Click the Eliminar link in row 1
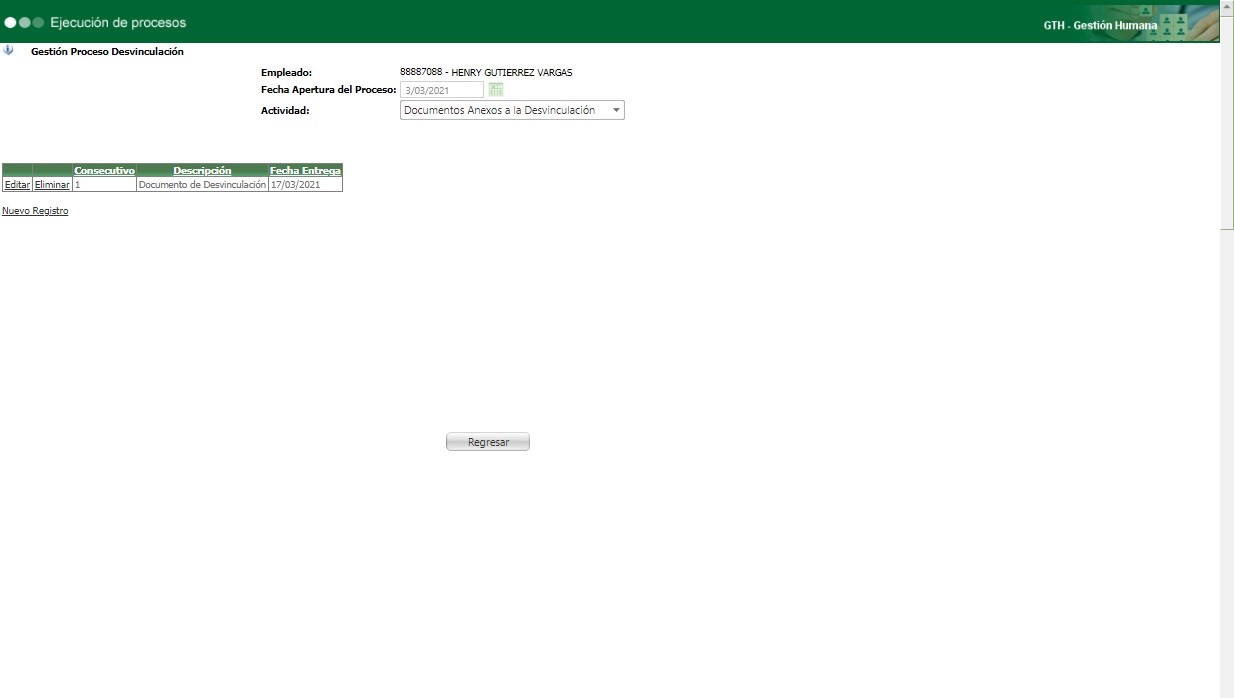Viewport: 1234px width, 698px height. point(52,185)
